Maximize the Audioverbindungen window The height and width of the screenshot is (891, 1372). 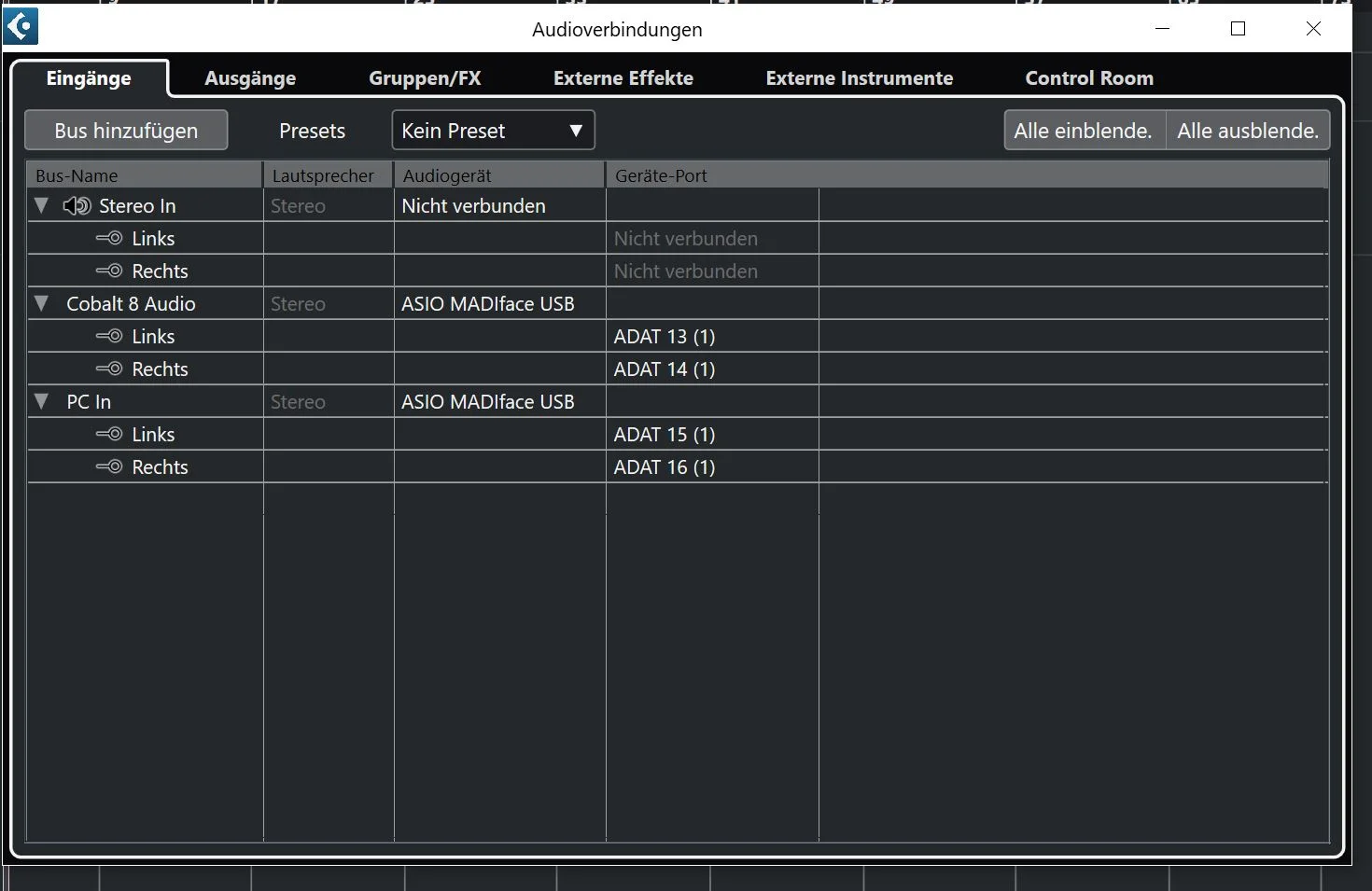pos(1239,29)
